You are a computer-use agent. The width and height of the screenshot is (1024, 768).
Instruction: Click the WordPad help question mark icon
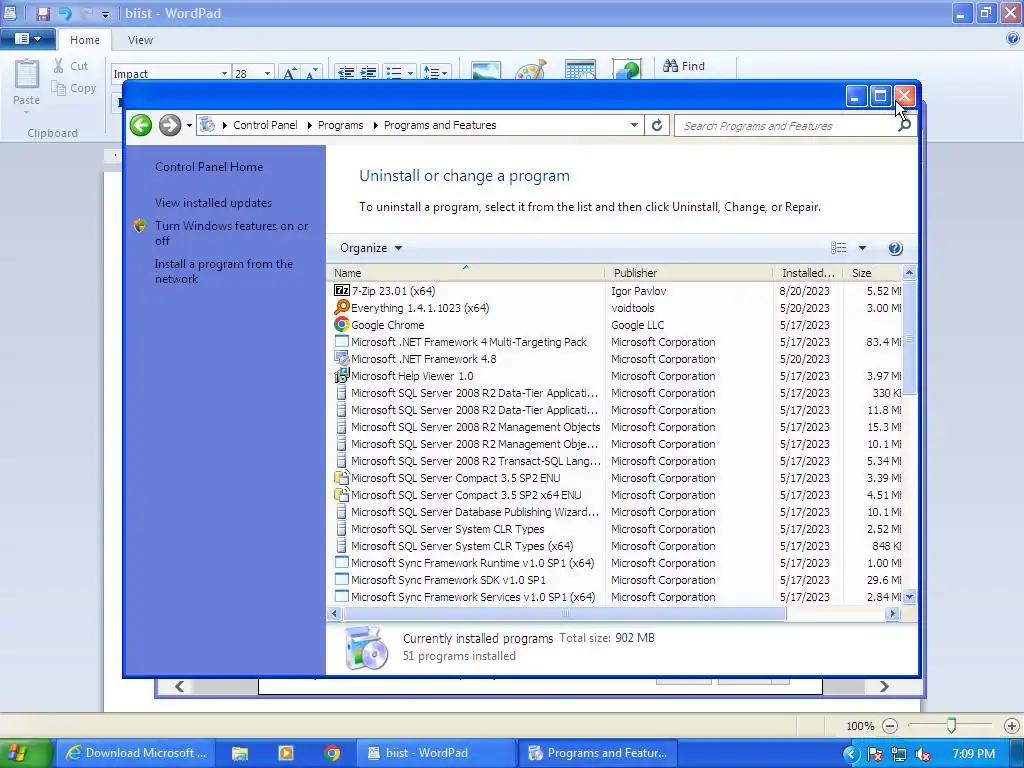click(x=1013, y=39)
